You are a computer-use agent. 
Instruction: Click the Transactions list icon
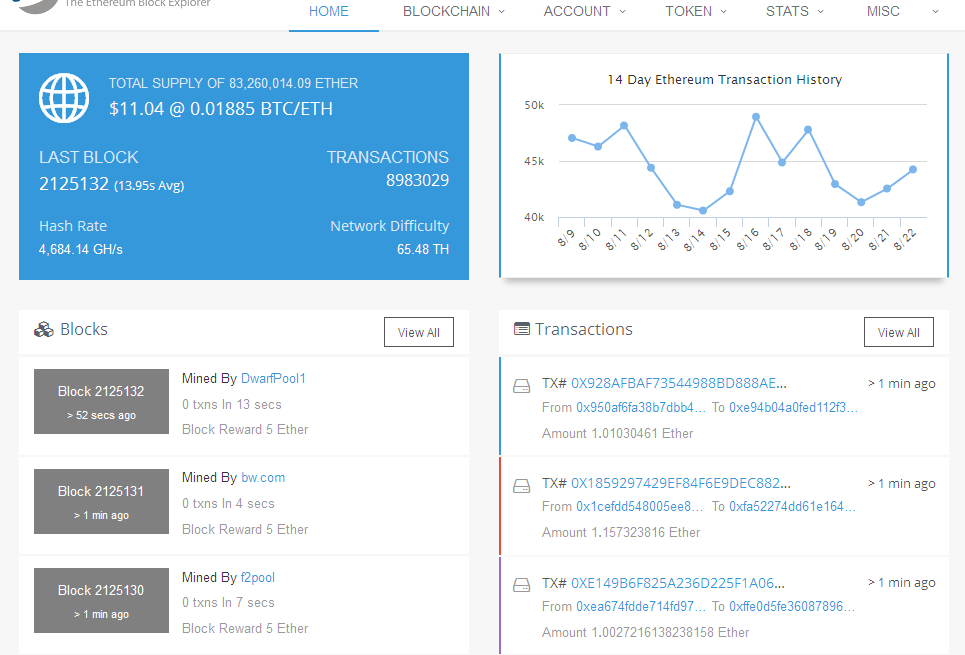click(521, 329)
